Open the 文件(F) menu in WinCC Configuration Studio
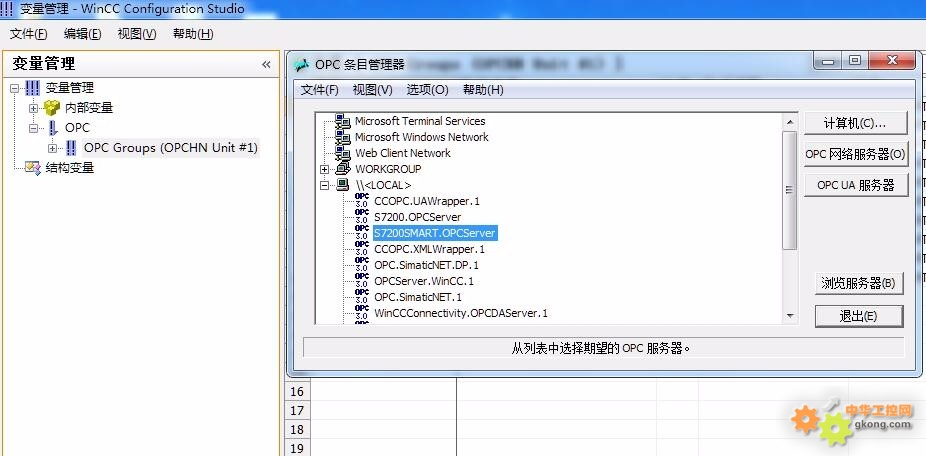This screenshot has width=926, height=456. click(28, 34)
